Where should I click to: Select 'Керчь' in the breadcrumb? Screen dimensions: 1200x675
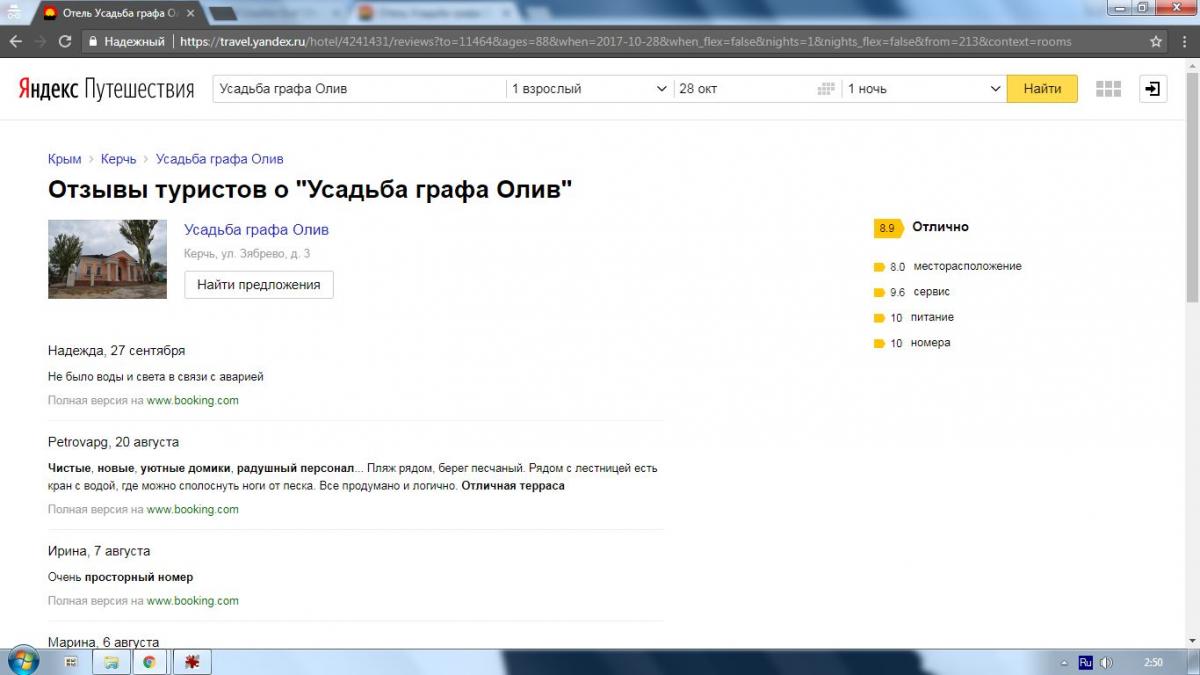coord(118,159)
